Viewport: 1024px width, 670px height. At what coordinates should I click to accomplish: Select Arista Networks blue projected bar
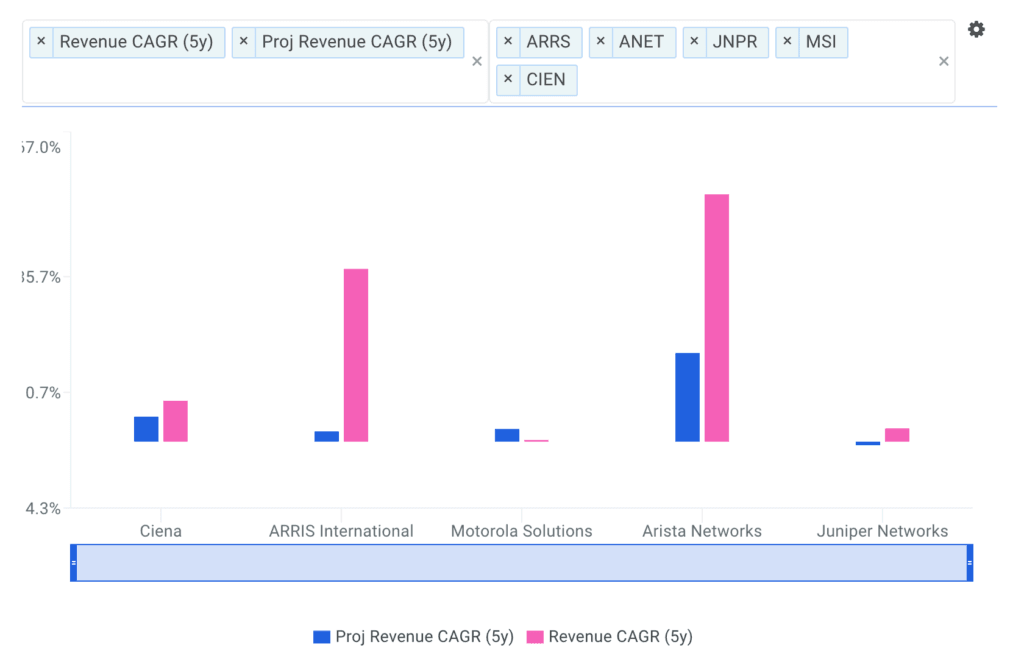pos(687,397)
